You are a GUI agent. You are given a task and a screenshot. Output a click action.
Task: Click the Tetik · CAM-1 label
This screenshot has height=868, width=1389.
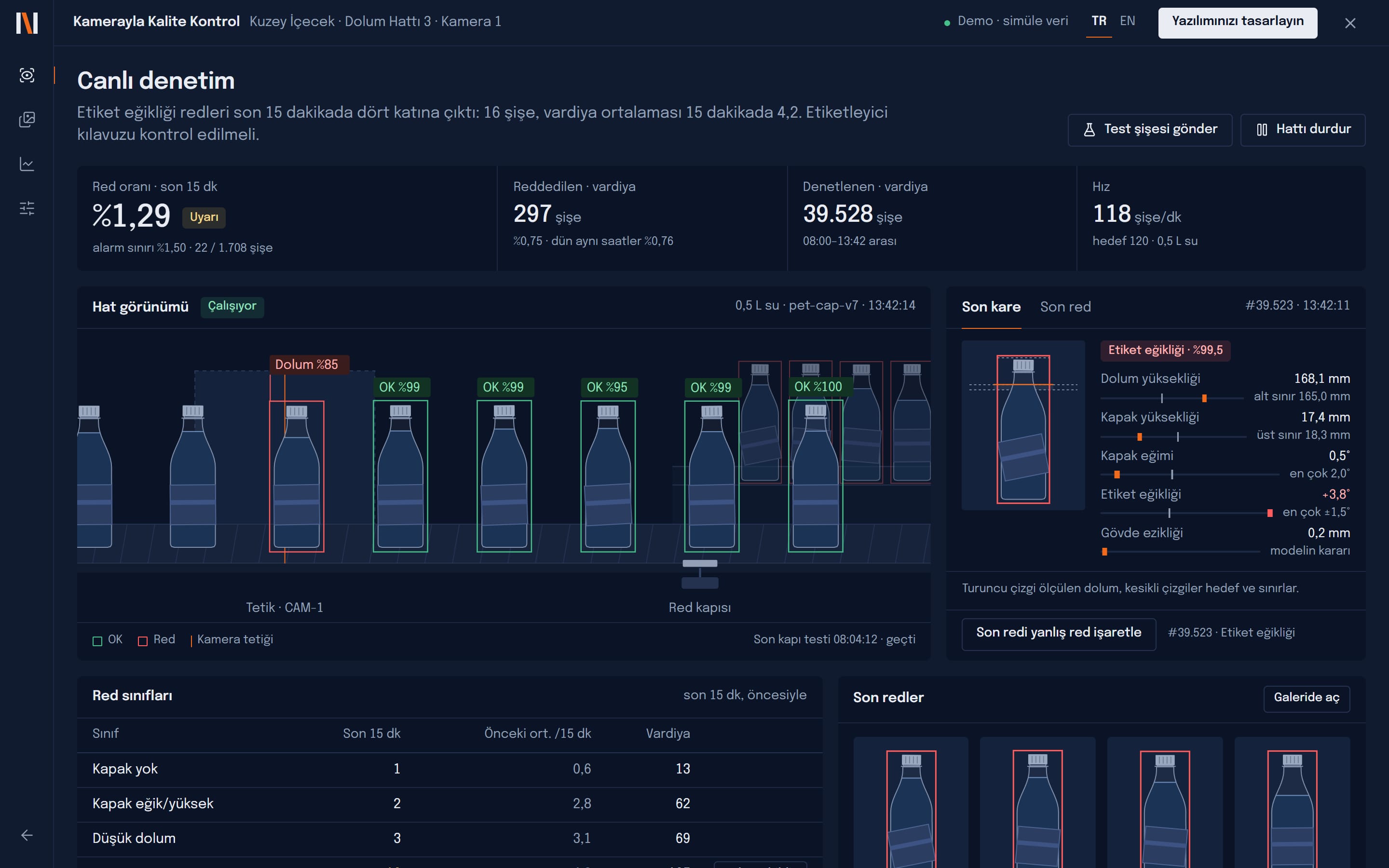click(x=285, y=608)
